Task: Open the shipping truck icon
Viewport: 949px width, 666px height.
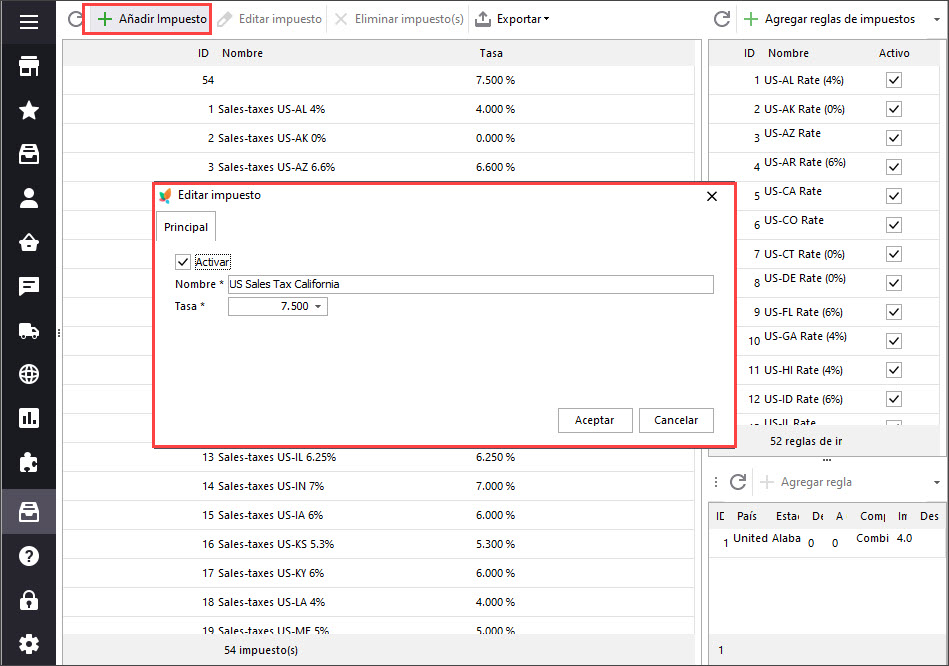Action: pos(28,331)
